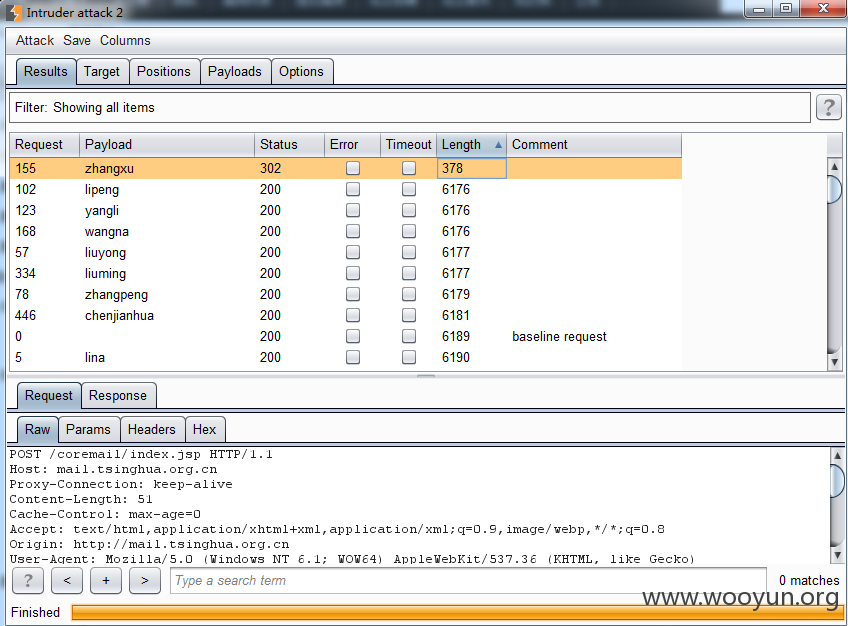This screenshot has width=848, height=626.
Task: Go to previous search match button
Action: tap(67, 581)
